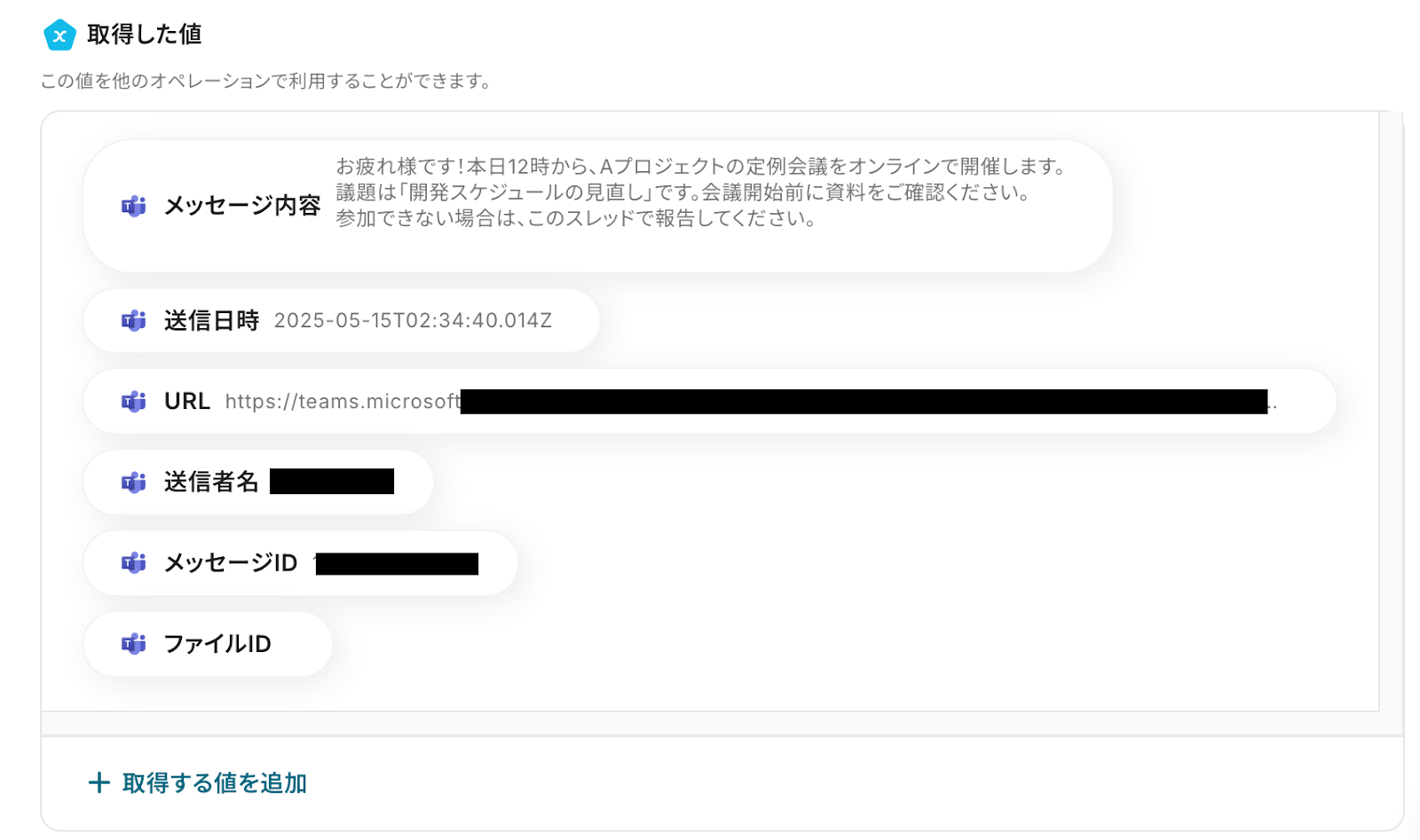Click the Teams icon beside 送信者名
The height and width of the screenshot is (840, 1420).
tap(134, 483)
